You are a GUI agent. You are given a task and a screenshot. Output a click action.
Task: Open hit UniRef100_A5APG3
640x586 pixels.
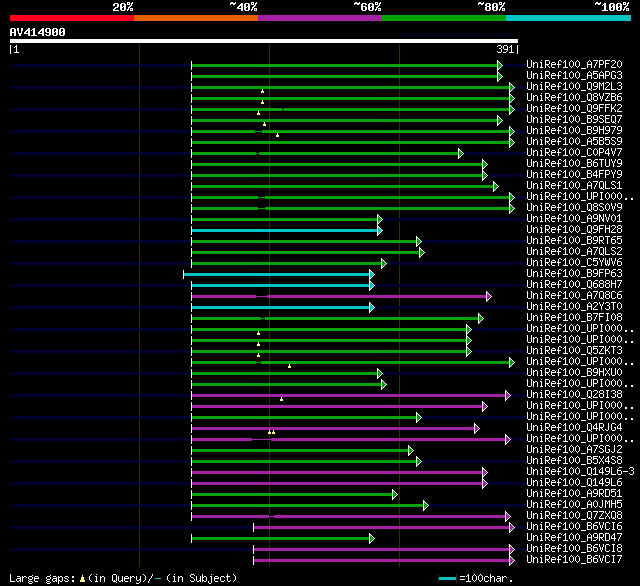pos(574,75)
